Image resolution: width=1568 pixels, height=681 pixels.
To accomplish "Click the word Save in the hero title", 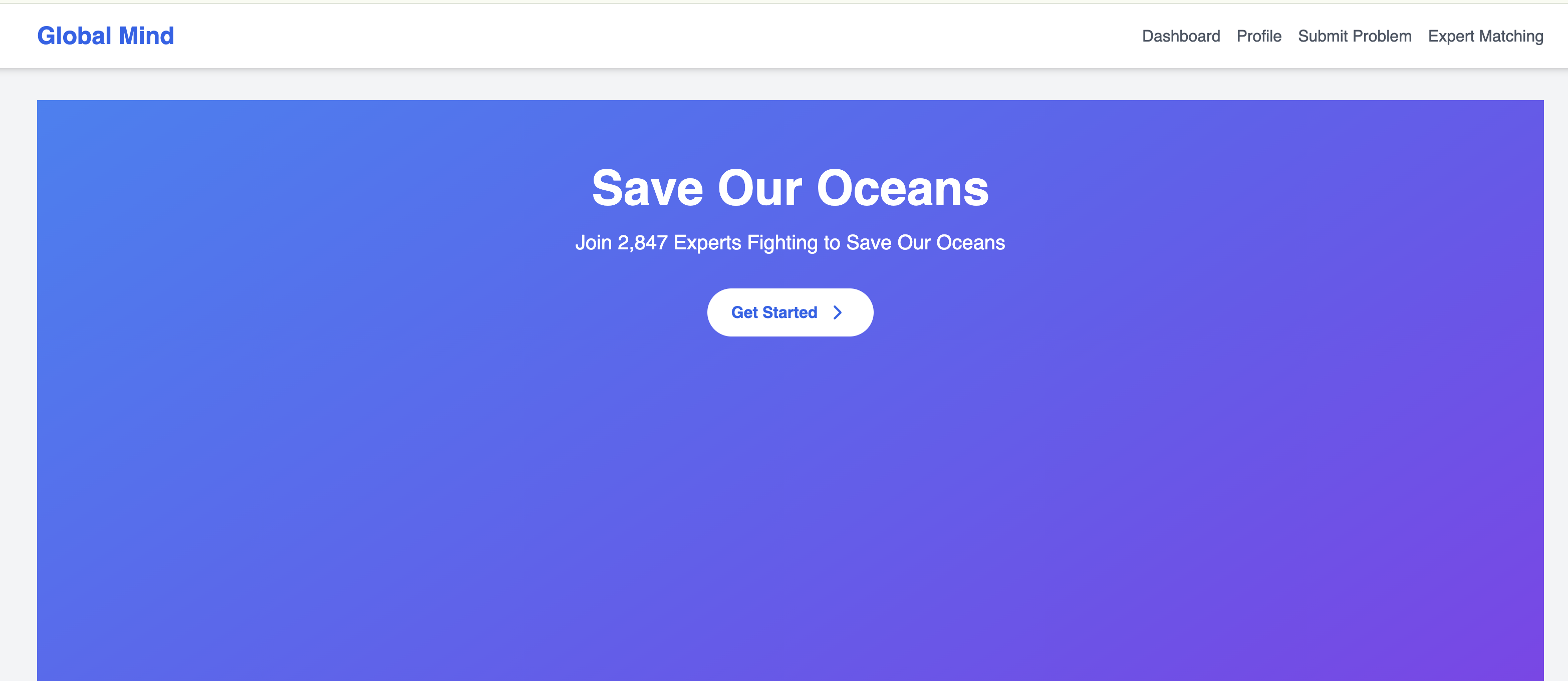I will pos(647,188).
